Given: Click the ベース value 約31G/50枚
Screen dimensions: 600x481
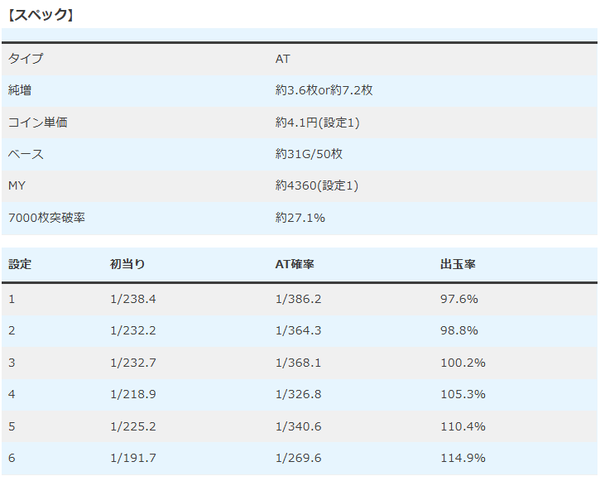Looking at the screenshot, I should coord(308,154).
